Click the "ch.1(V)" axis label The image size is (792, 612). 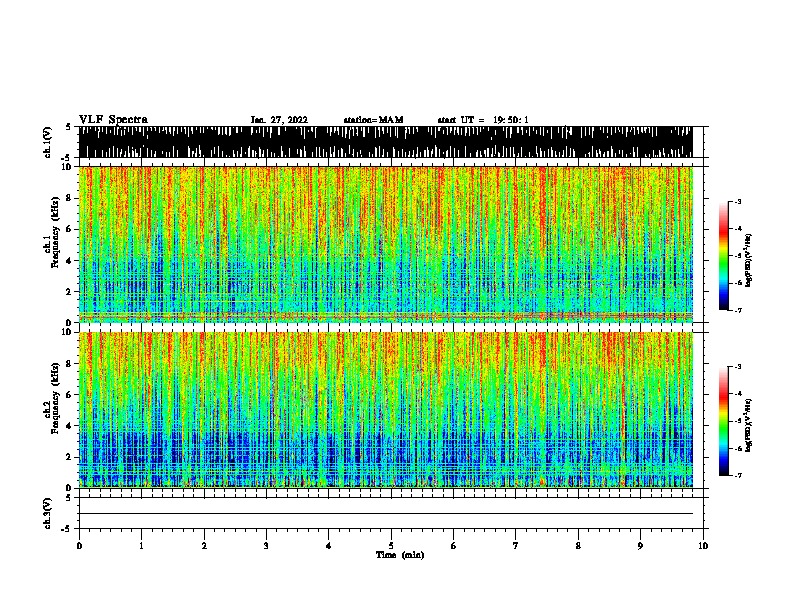[47, 142]
